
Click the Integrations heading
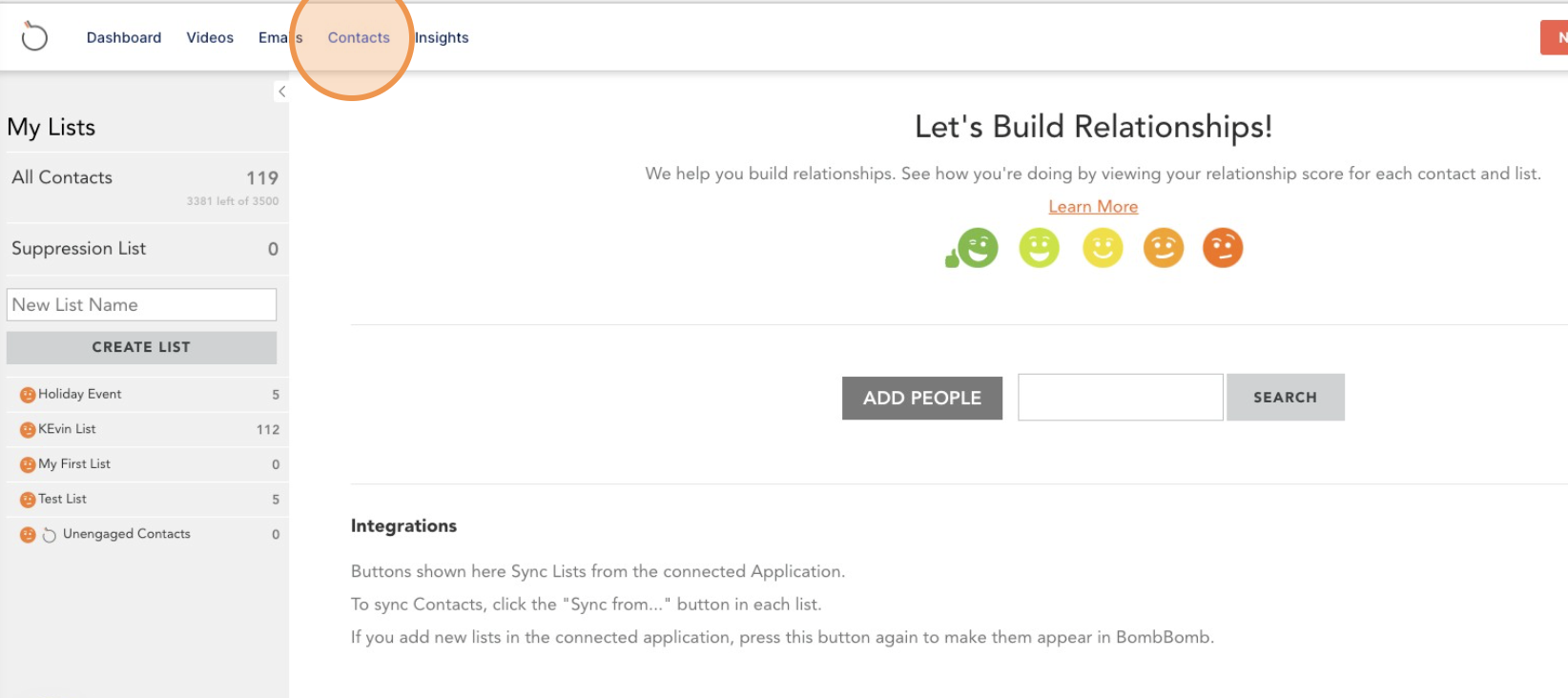click(403, 525)
